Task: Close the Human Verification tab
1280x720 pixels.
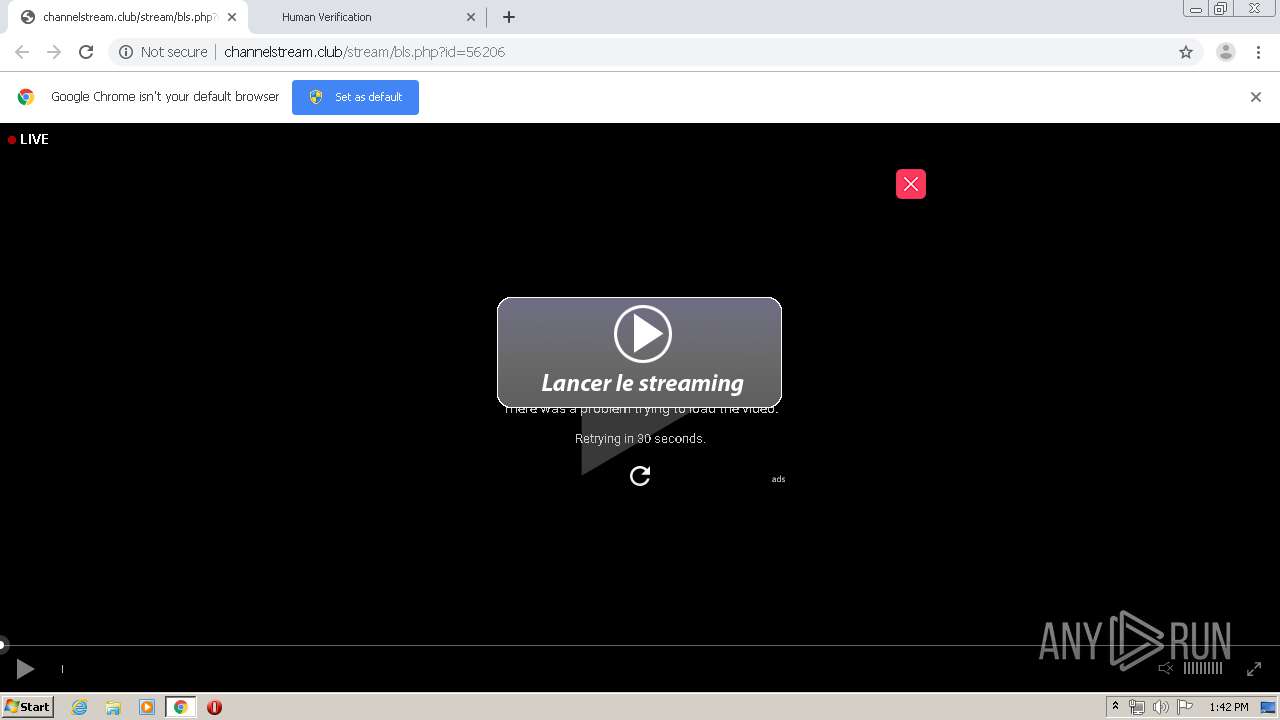Action: 471,17
